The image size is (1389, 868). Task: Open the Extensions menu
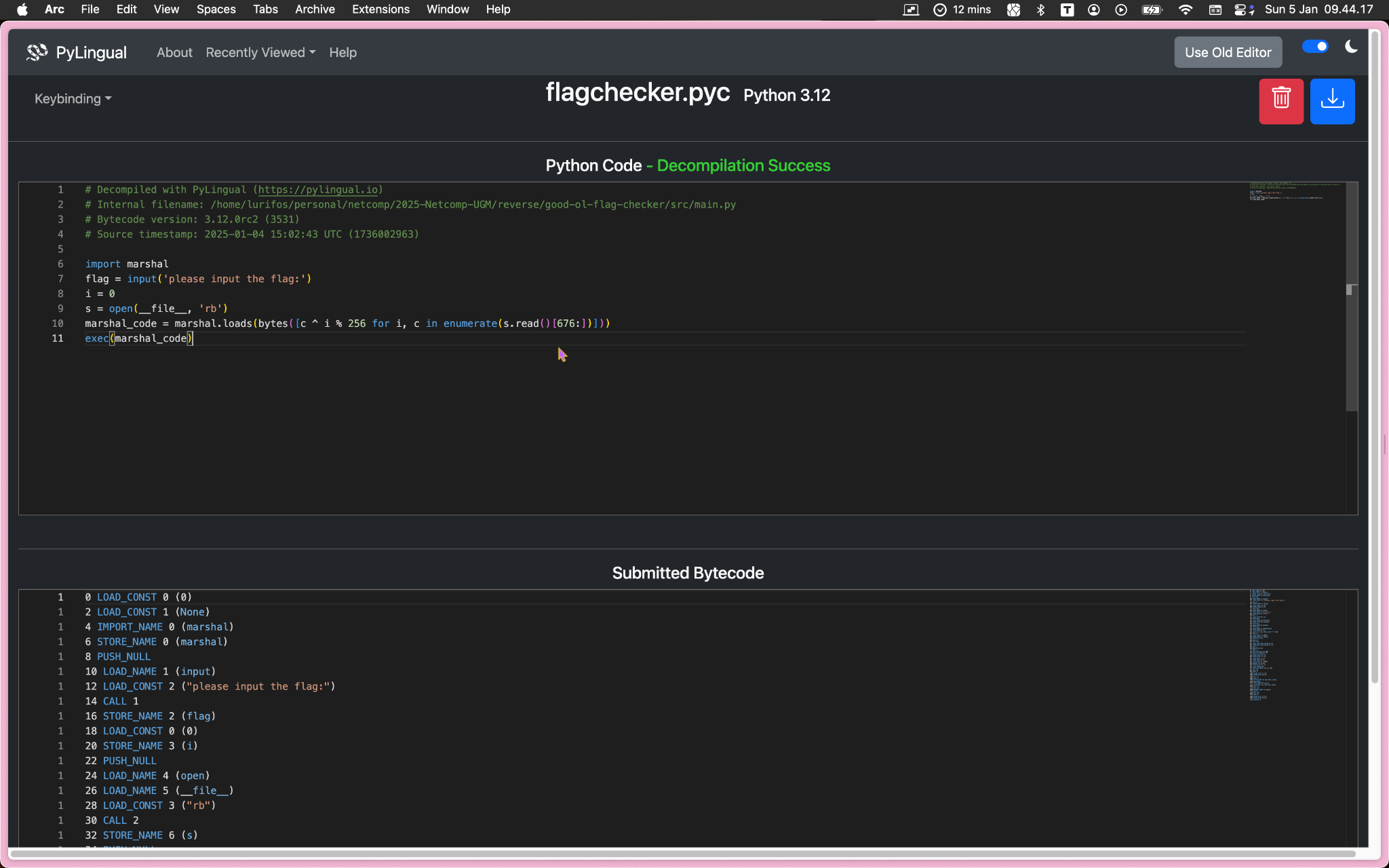pyautogui.click(x=380, y=9)
